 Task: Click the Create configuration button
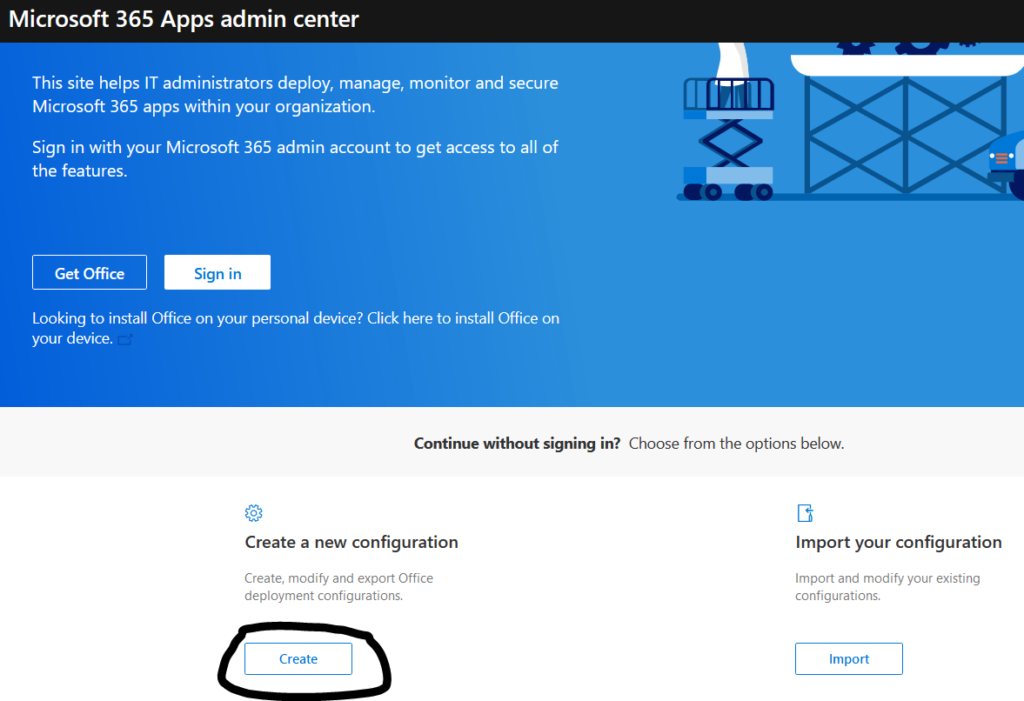tap(298, 659)
